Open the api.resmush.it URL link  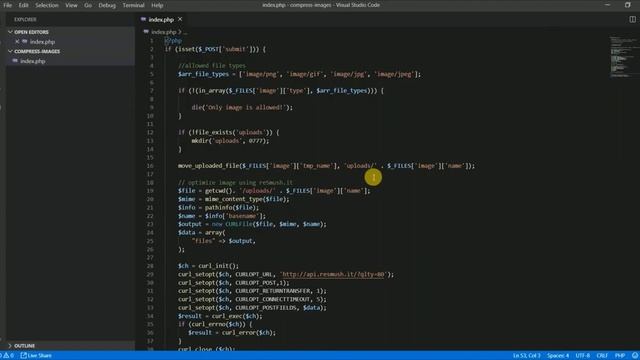click(x=333, y=274)
